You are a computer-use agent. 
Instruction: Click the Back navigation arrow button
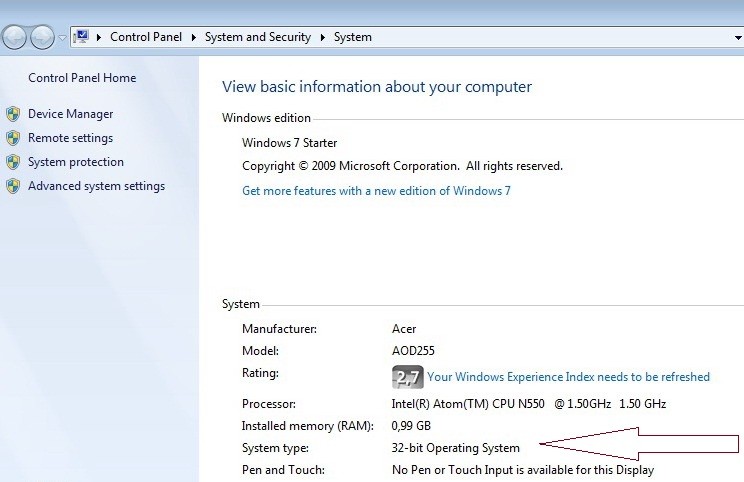tap(15, 37)
